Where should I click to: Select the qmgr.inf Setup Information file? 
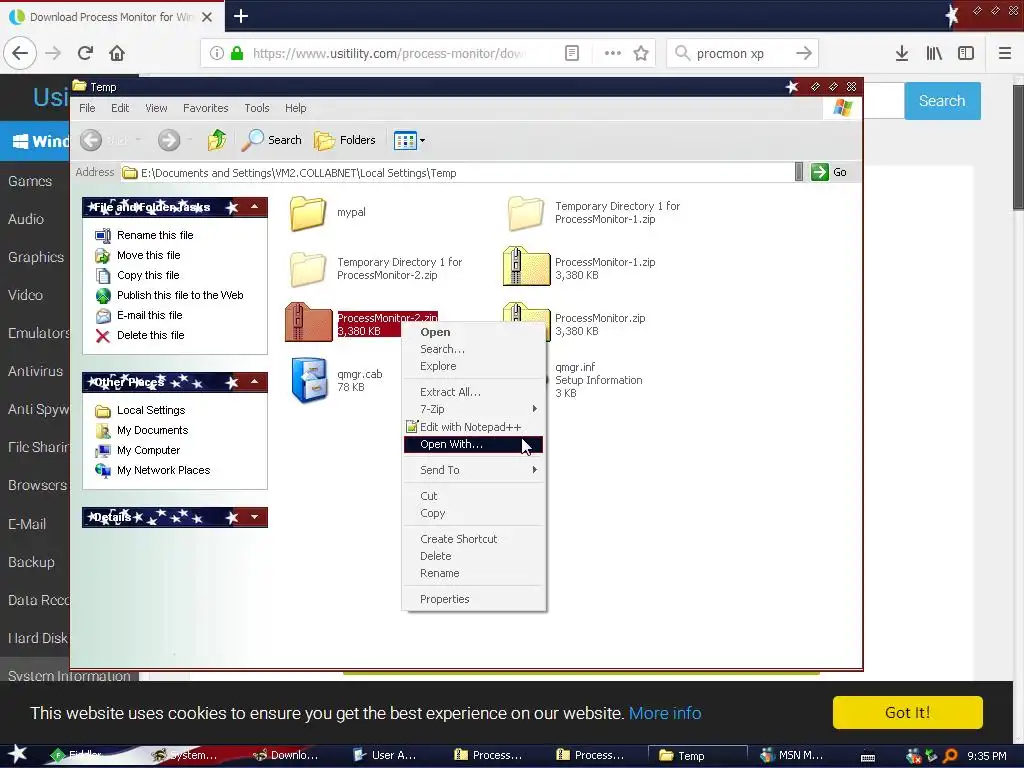598,380
